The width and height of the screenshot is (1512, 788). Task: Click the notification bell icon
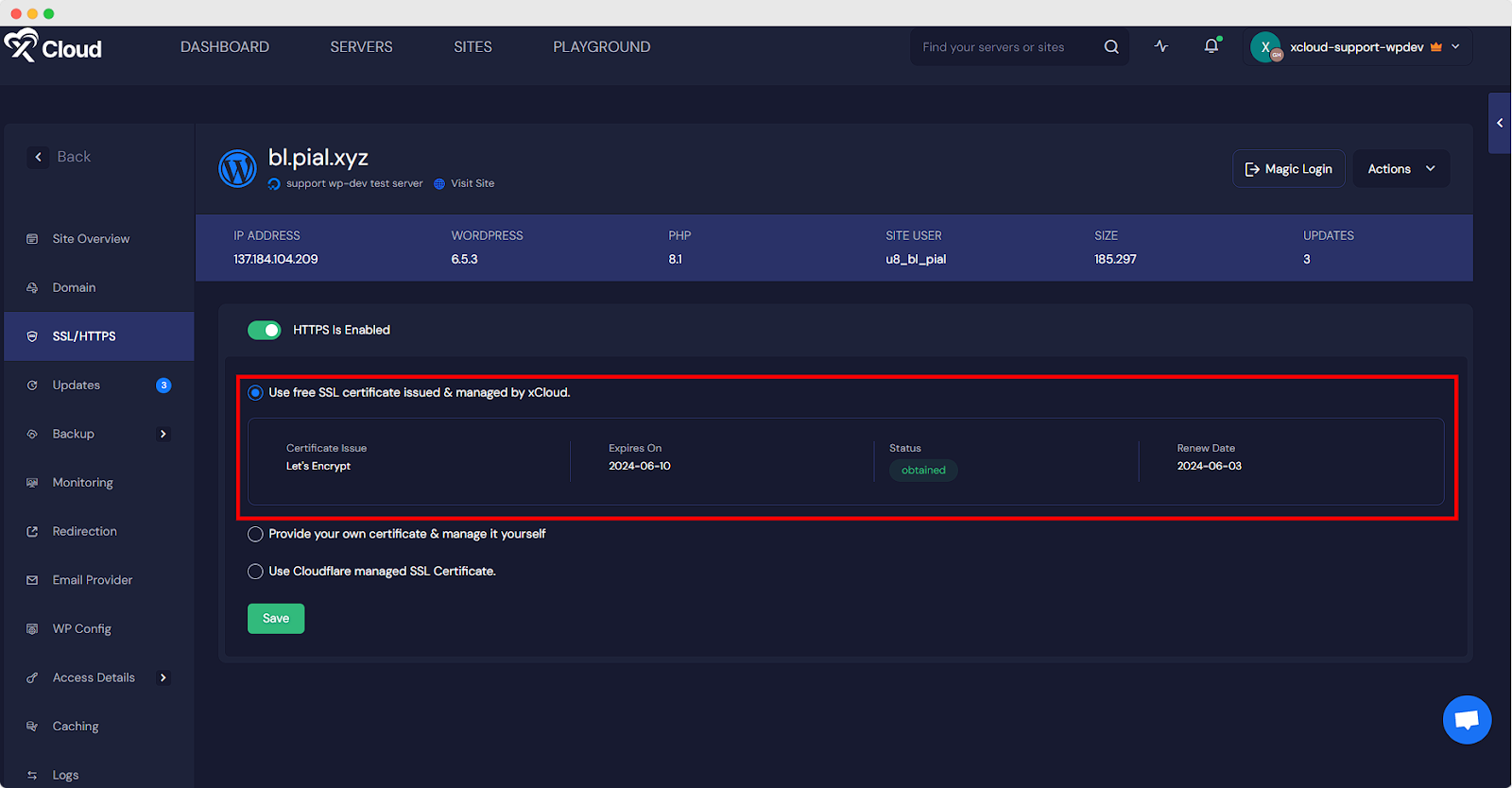pyautogui.click(x=1211, y=46)
